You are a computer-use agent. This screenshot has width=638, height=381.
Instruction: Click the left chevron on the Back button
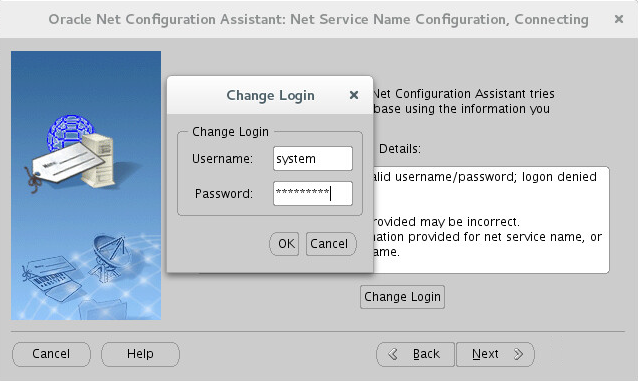pos(393,354)
